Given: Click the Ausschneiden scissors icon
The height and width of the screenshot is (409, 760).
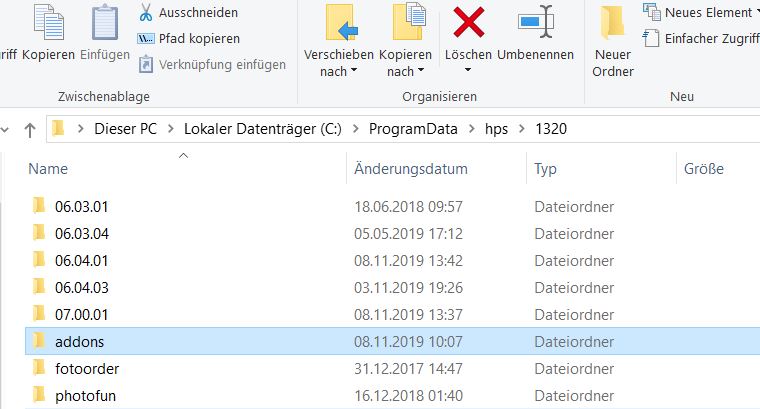Looking at the screenshot, I should [x=145, y=13].
